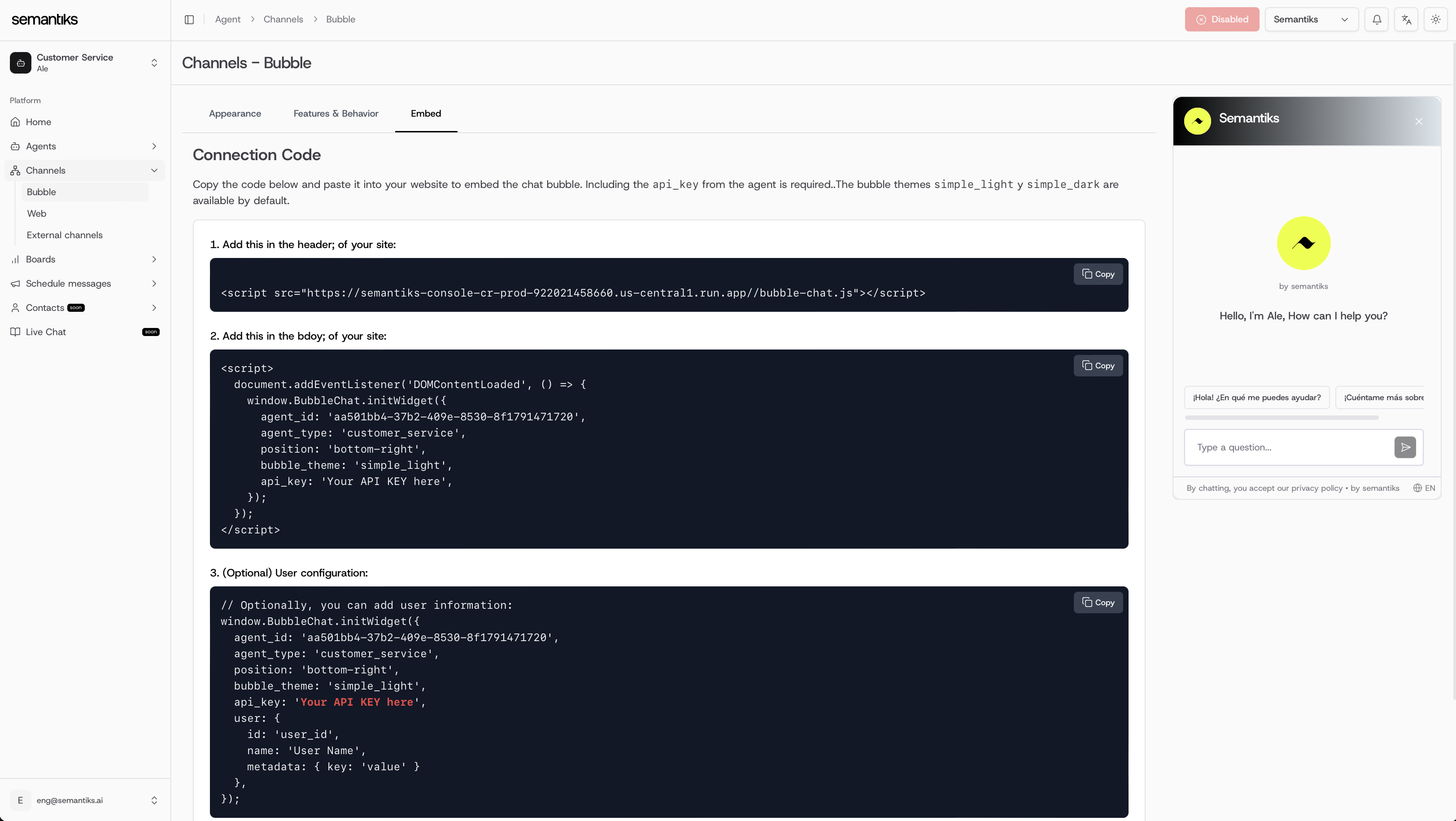Click the Home sidebar icon
The width and height of the screenshot is (1456, 821).
pyautogui.click(x=15, y=122)
